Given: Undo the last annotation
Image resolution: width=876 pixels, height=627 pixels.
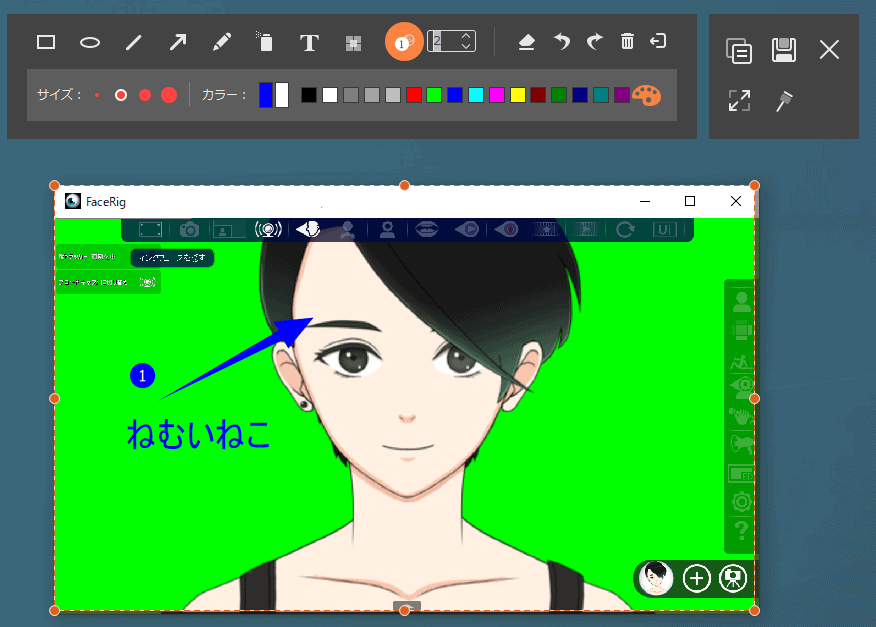Looking at the screenshot, I should (x=562, y=42).
